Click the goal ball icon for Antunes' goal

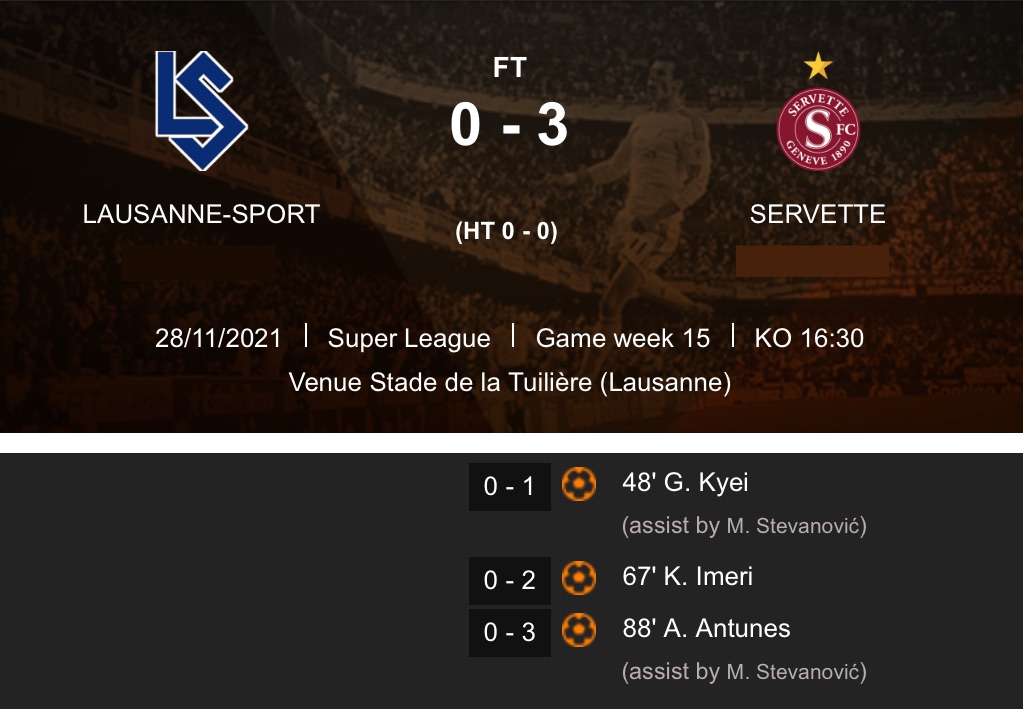pos(579,630)
